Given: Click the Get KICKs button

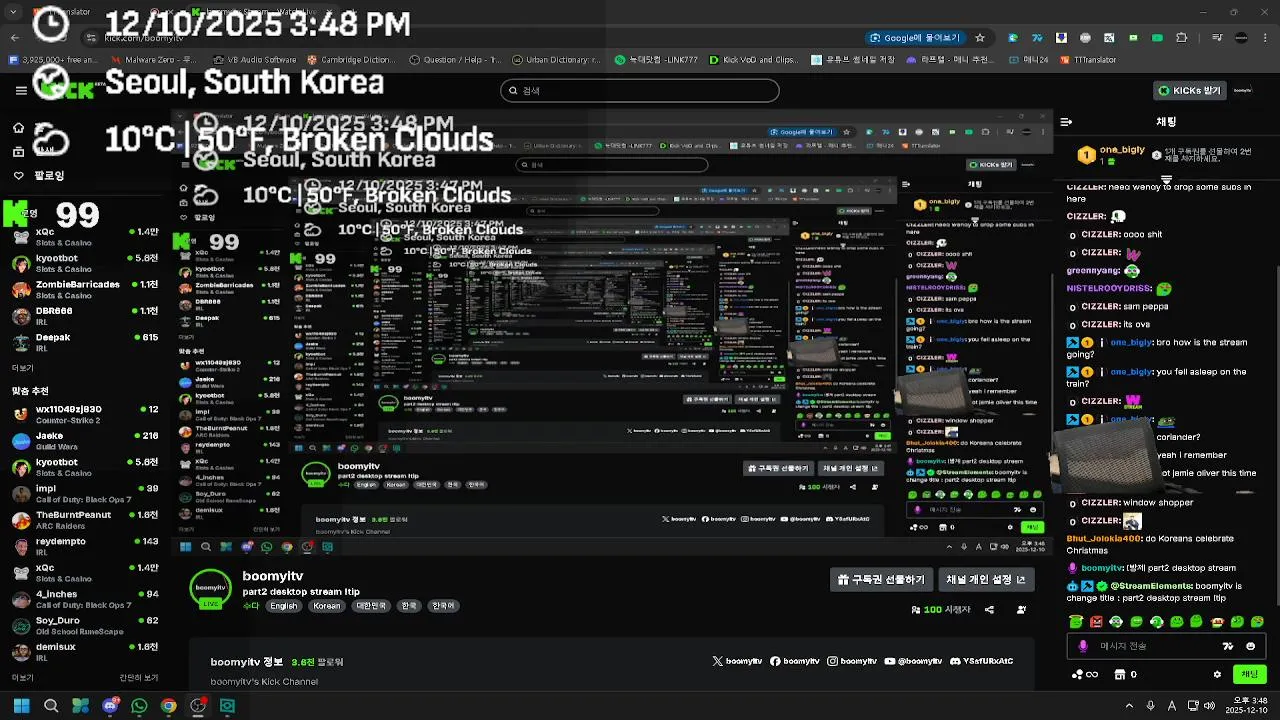Looking at the screenshot, I should [x=1189, y=90].
